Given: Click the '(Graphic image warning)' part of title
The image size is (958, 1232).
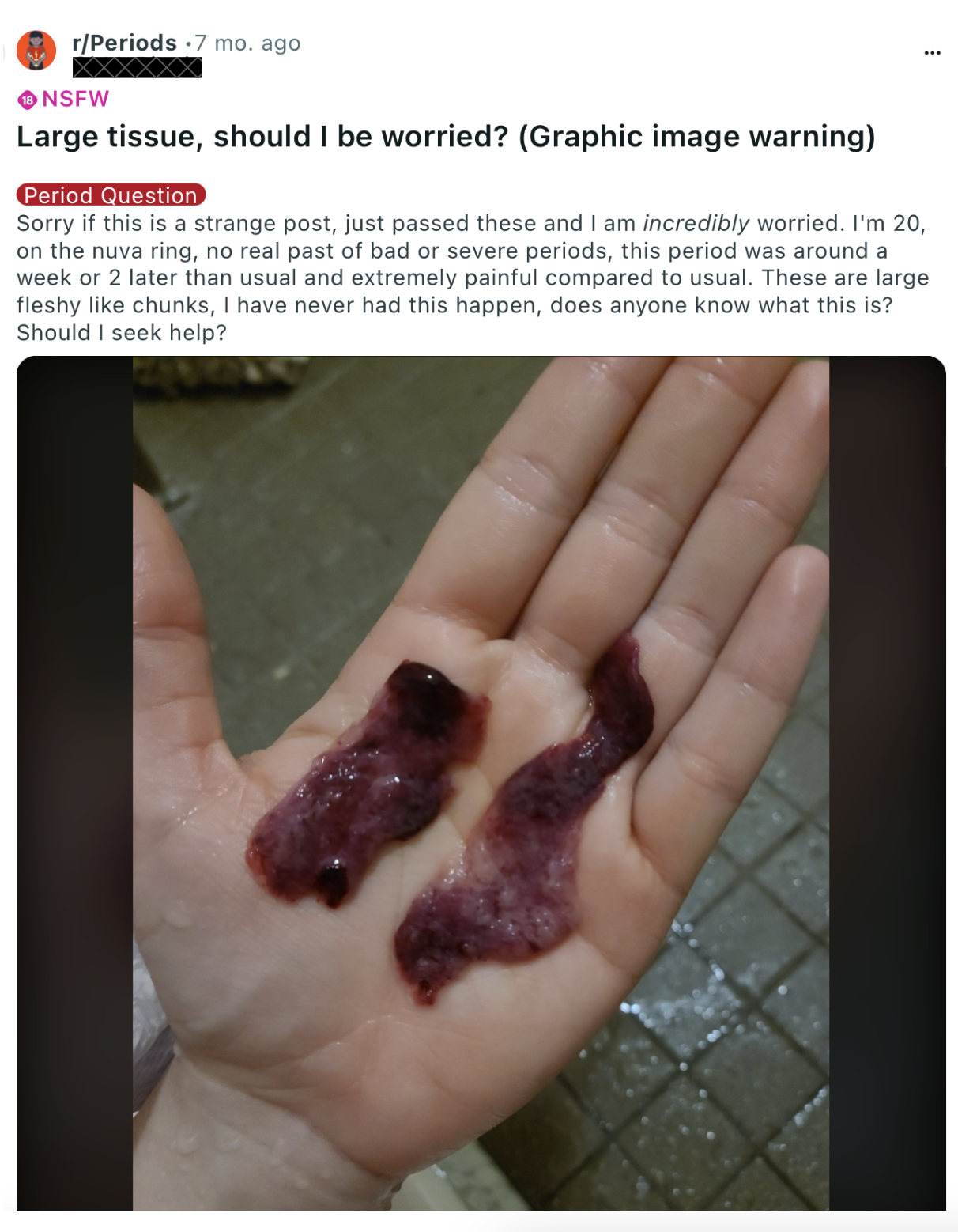Looking at the screenshot, I should click(x=697, y=137).
